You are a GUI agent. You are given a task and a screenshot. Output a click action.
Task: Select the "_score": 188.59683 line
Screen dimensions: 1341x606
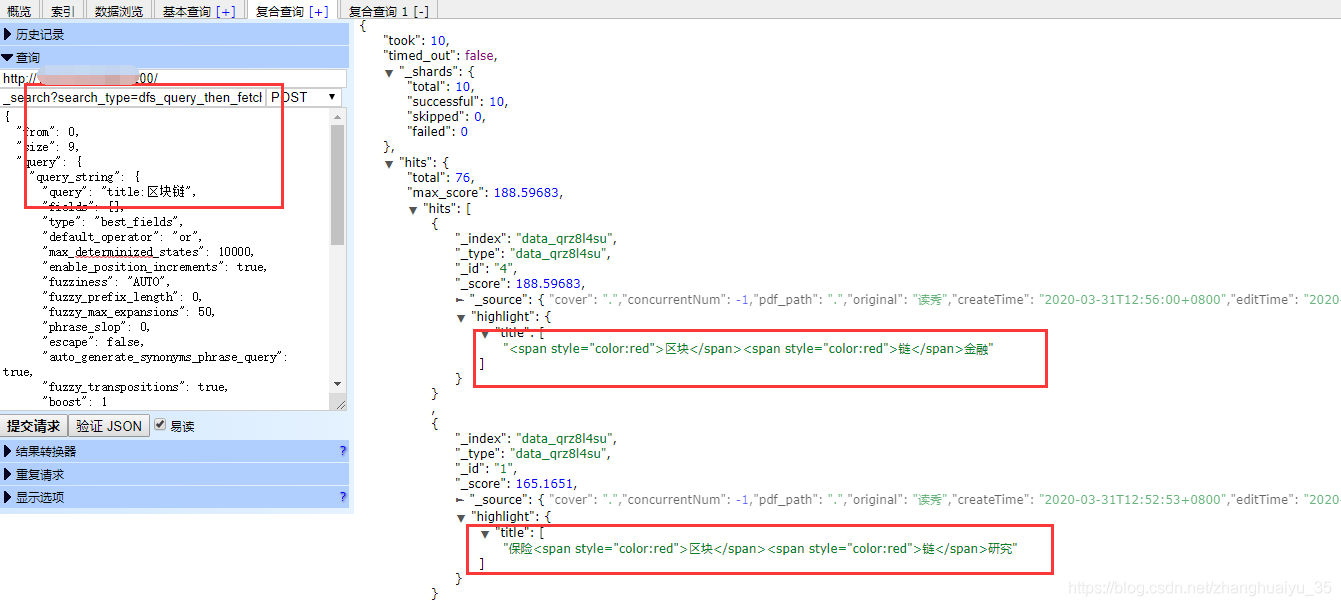pos(520,283)
